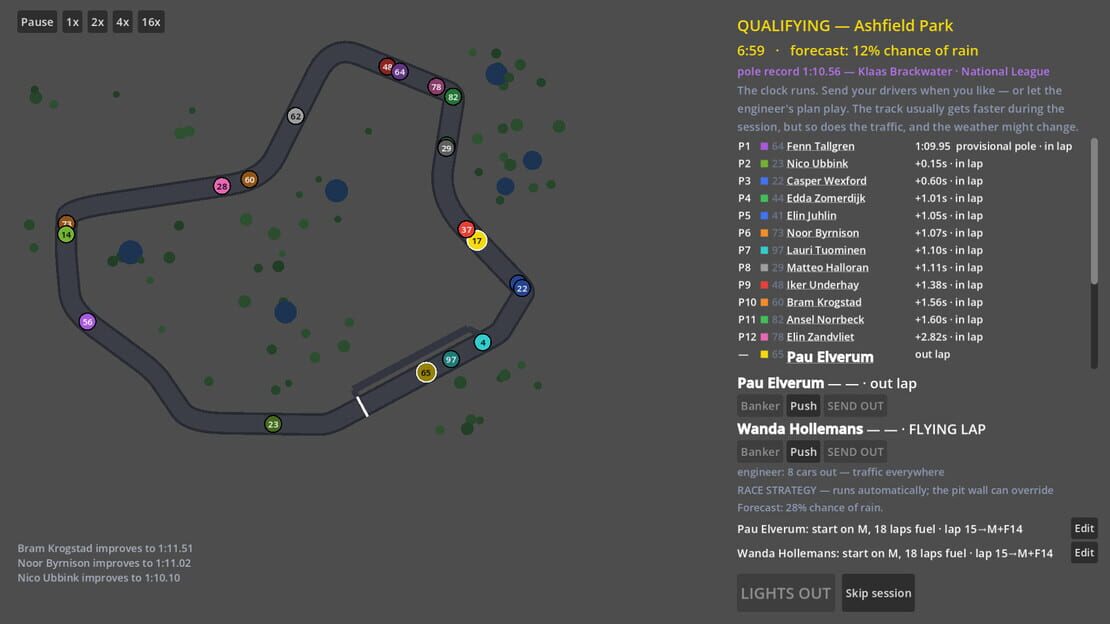This screenshot has width=1110, height=624.
Task: Select Pau Elverum in the timing list
Action: pyautogui.click(x=830, y=357)
